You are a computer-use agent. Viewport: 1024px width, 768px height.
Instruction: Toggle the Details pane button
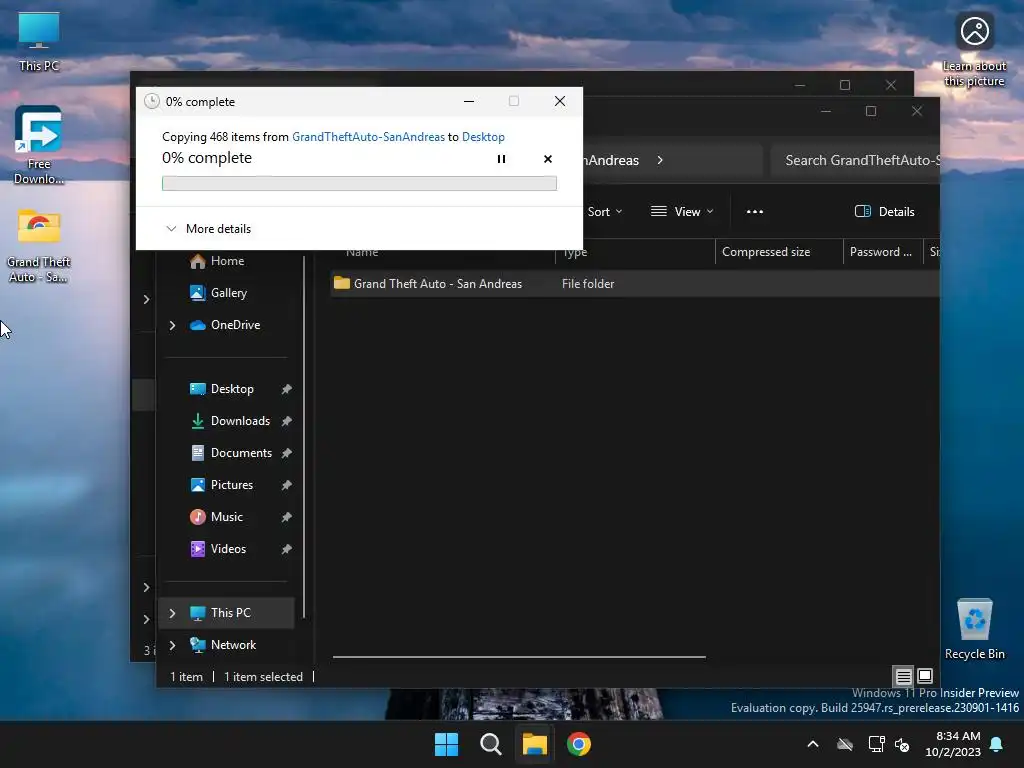tap(884, 212)
